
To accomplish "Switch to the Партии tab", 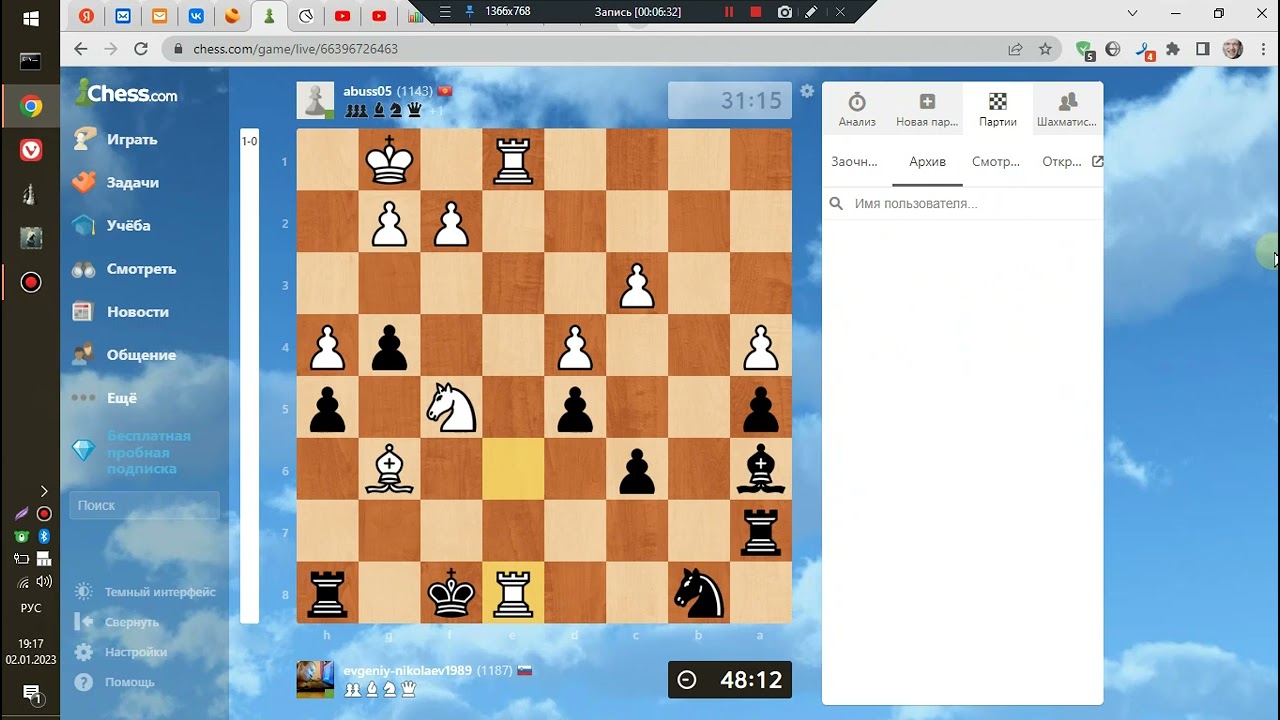I will point(998,109).
